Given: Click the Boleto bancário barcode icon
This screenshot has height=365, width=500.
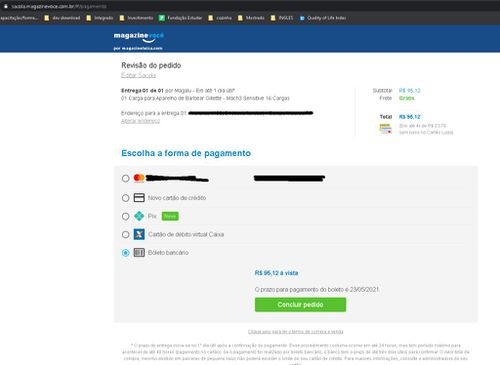Looking at the screenshot, I should coord(139,253).
